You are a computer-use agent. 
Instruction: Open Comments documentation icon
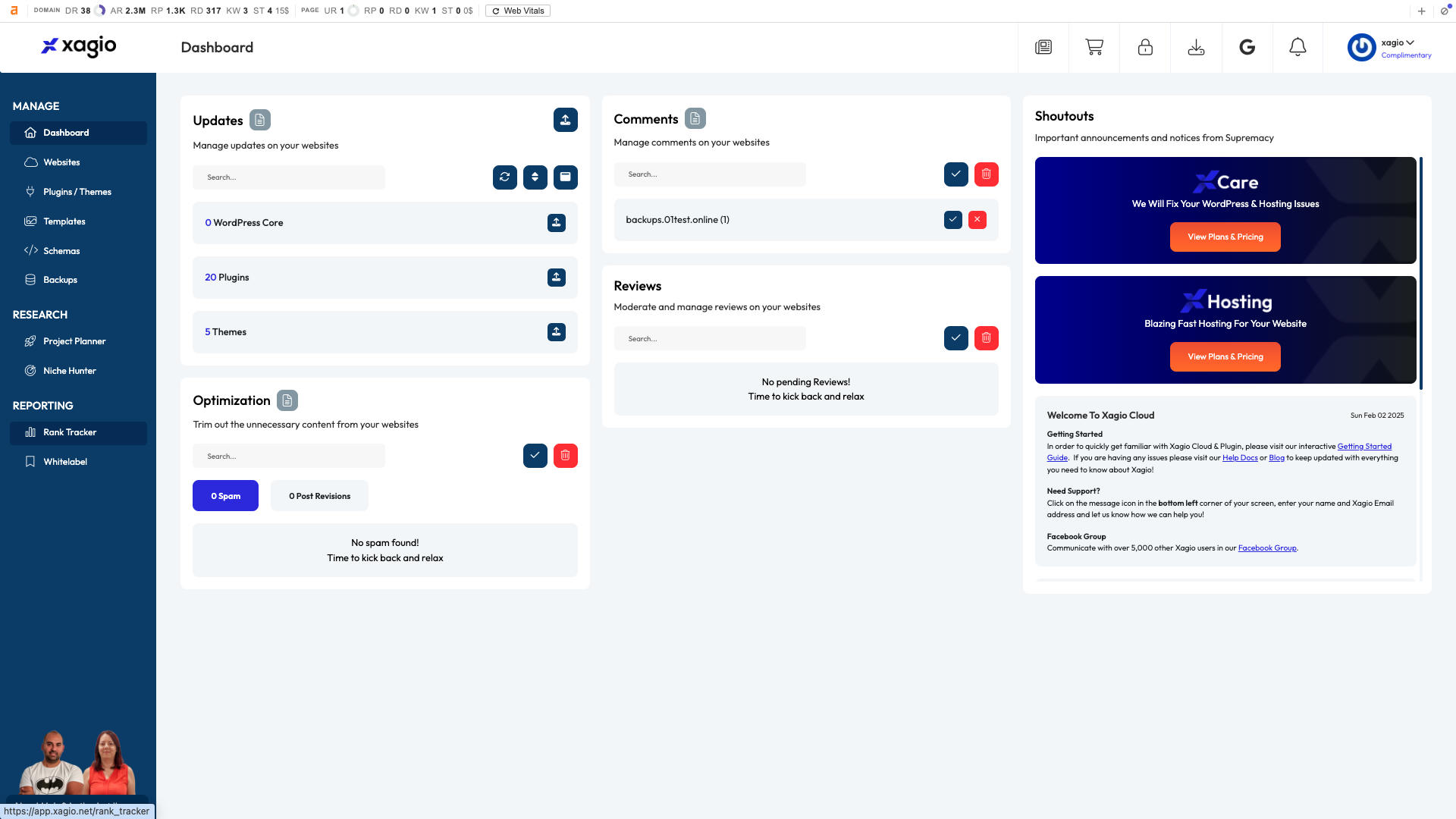(695, 118)
